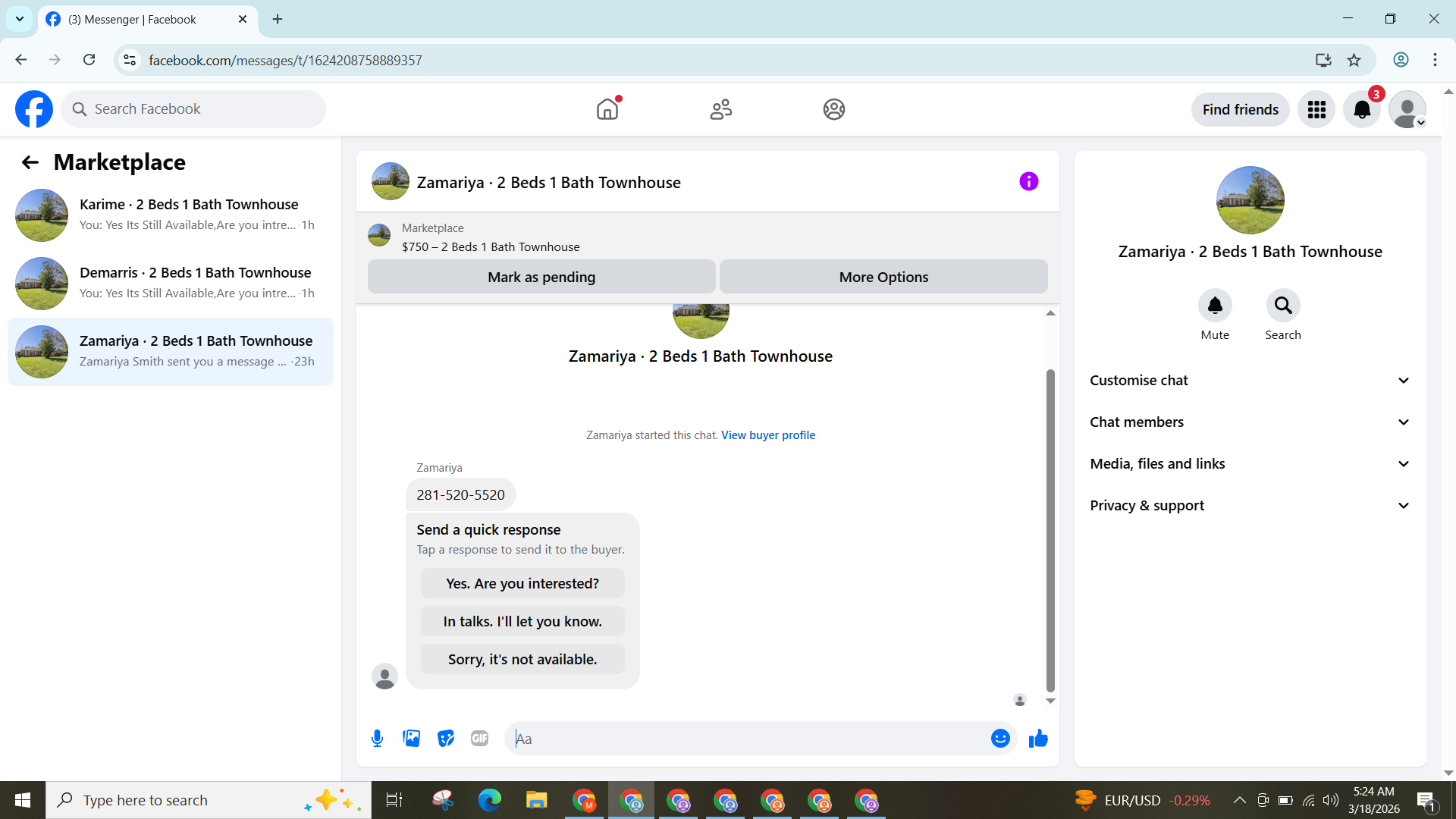Search in conversation using the magnifier icon
The width and height of the screenshot is (1456, 819).
tap(1282, 306)
